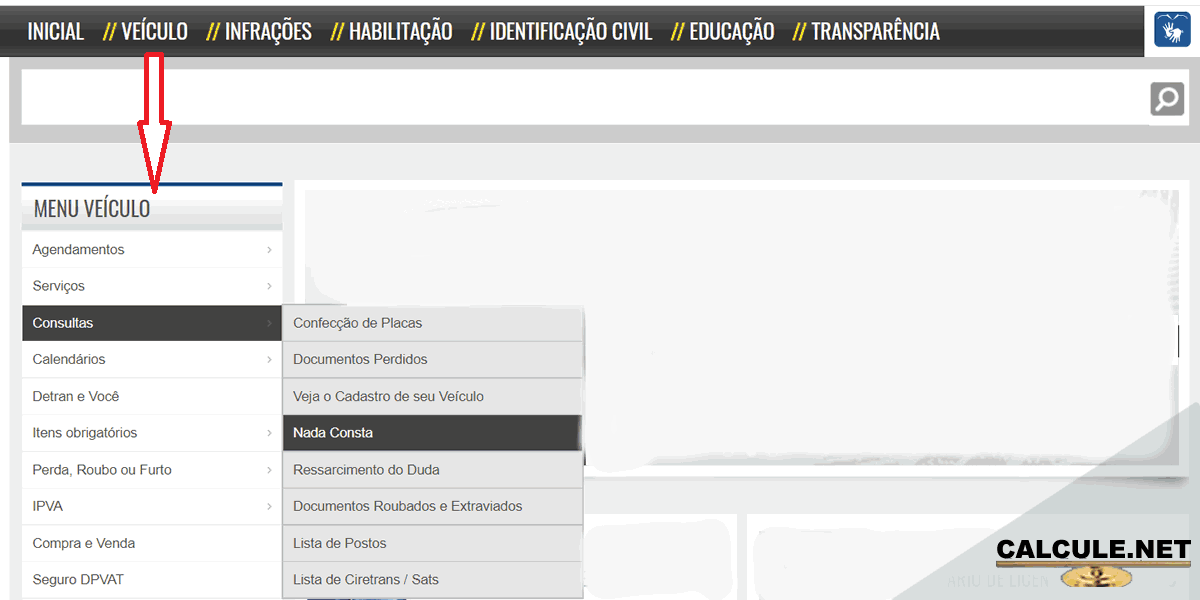Choose Veja o Cadastro de seu Veículo
This screenshot has height=600, width=1200.
pos(432,396)
